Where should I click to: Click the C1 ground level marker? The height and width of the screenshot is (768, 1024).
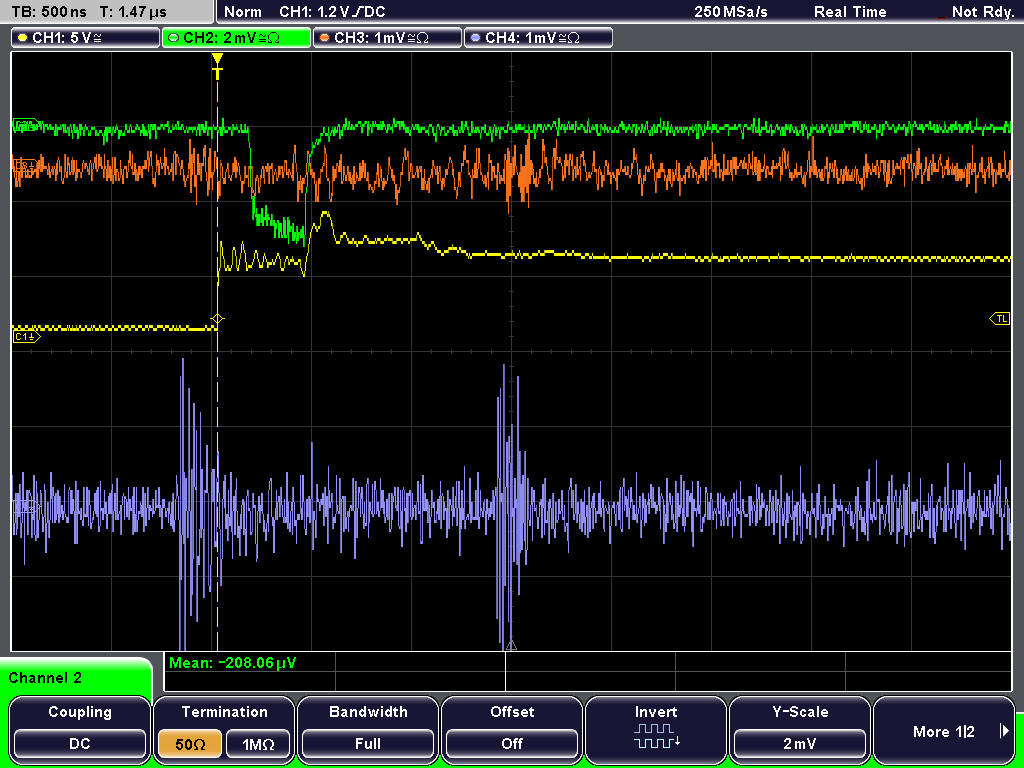[26, 337]
